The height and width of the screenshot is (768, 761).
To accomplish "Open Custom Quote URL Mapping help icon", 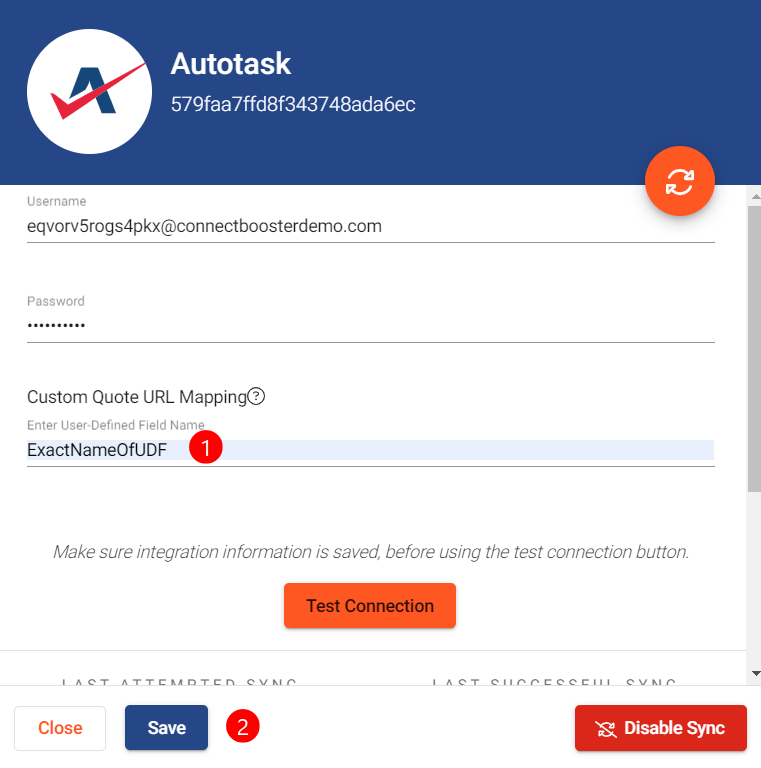I will coord(256,396).
